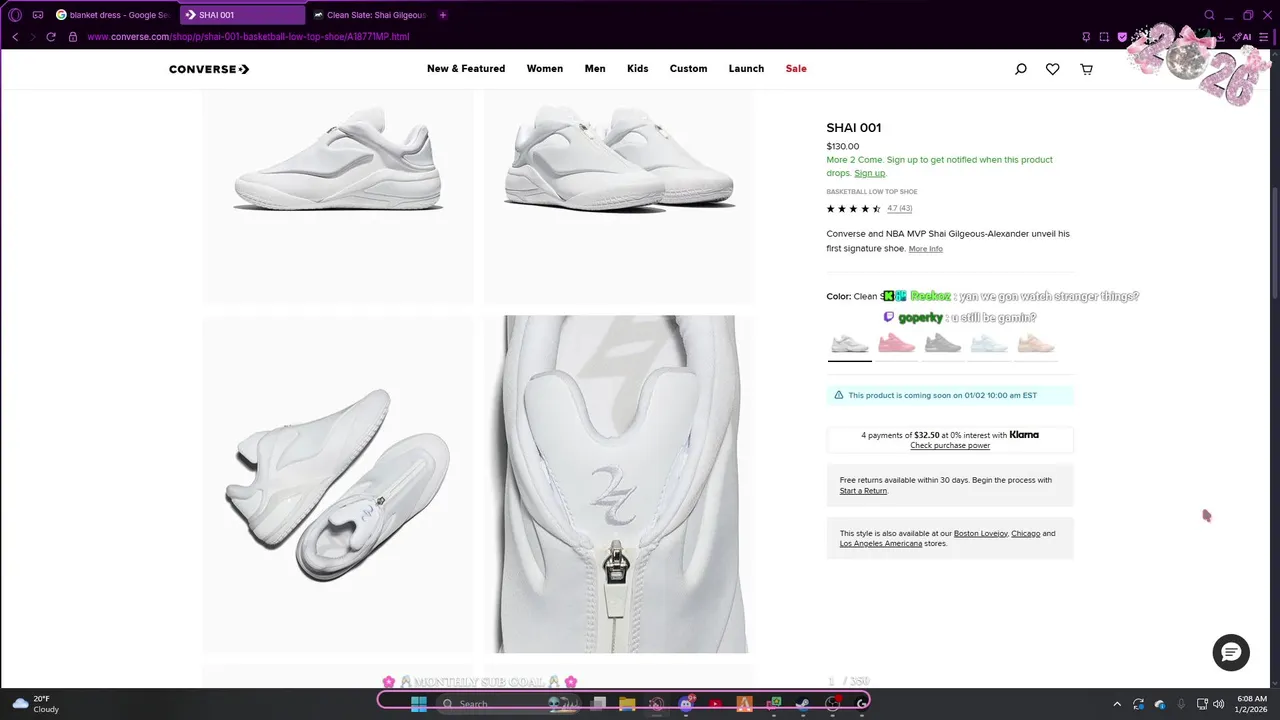
Task: Click the Sign up notification link
Action: point(869,173)
